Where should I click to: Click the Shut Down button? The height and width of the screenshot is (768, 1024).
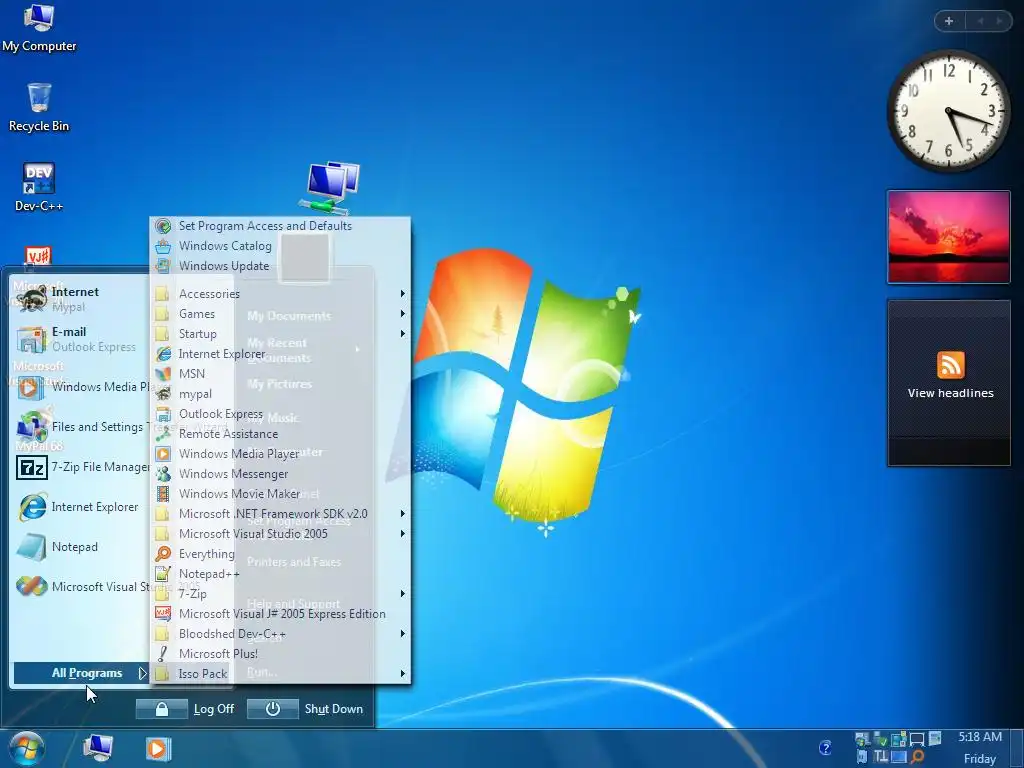pyautogui.click(x=306, y=709)
